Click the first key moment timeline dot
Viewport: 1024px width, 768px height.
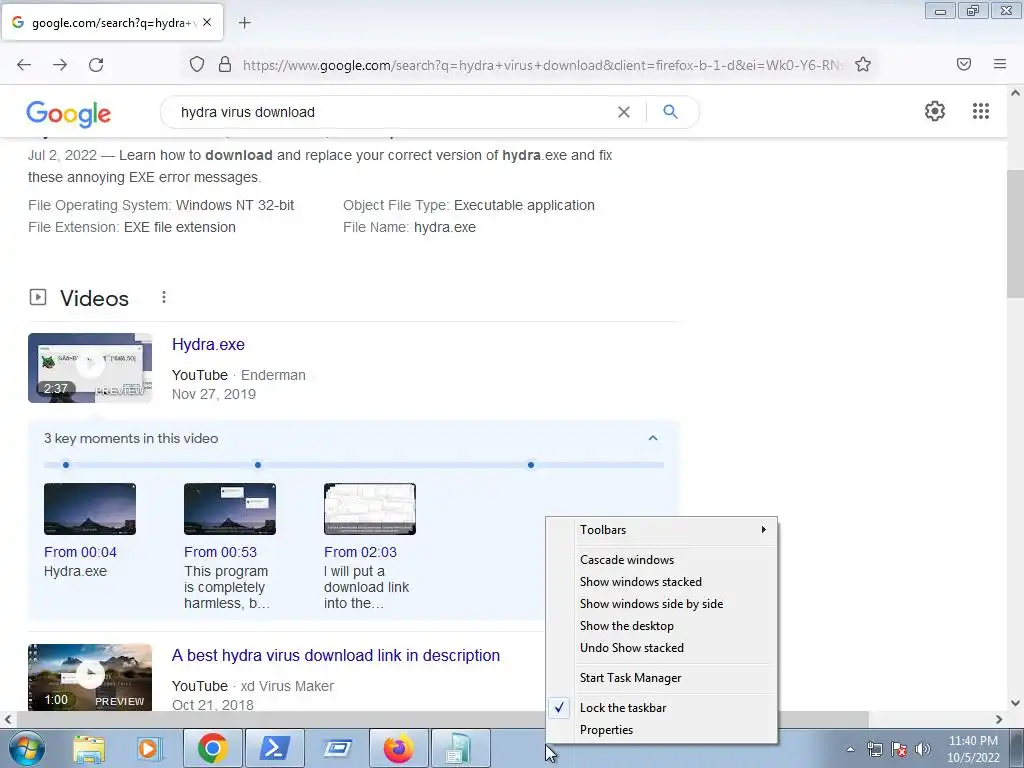pyautogui.click(x=66, y=465)
